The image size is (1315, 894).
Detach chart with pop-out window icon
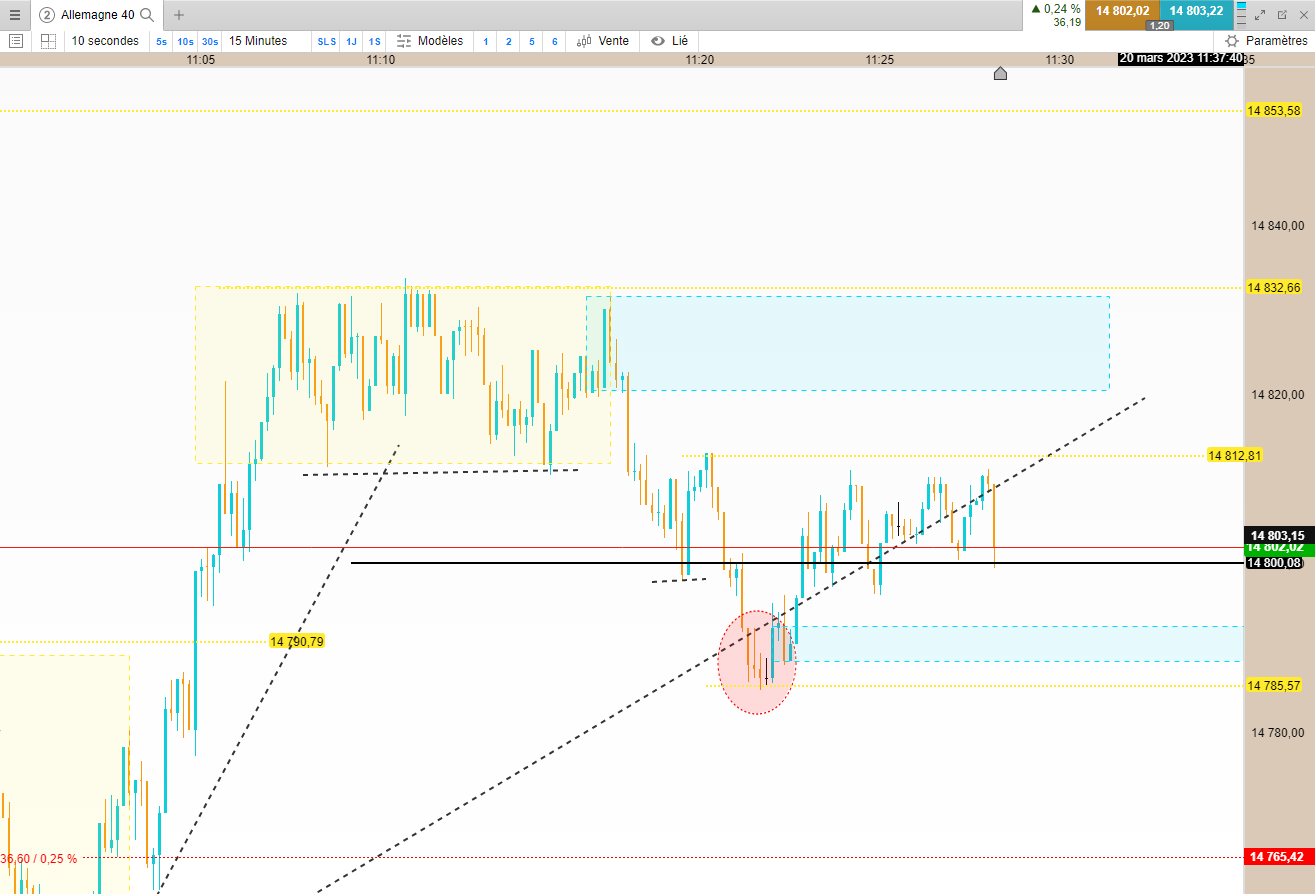click(1282, 15)
